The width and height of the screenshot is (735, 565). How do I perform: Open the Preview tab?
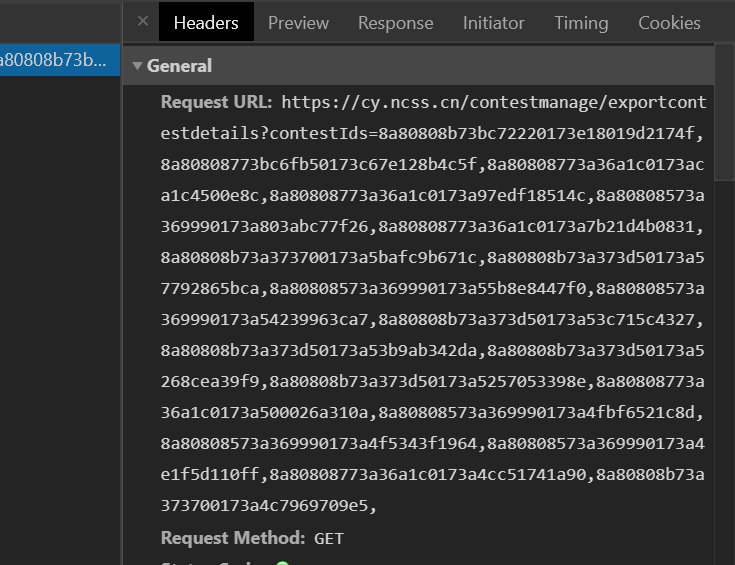click(298, 23)
